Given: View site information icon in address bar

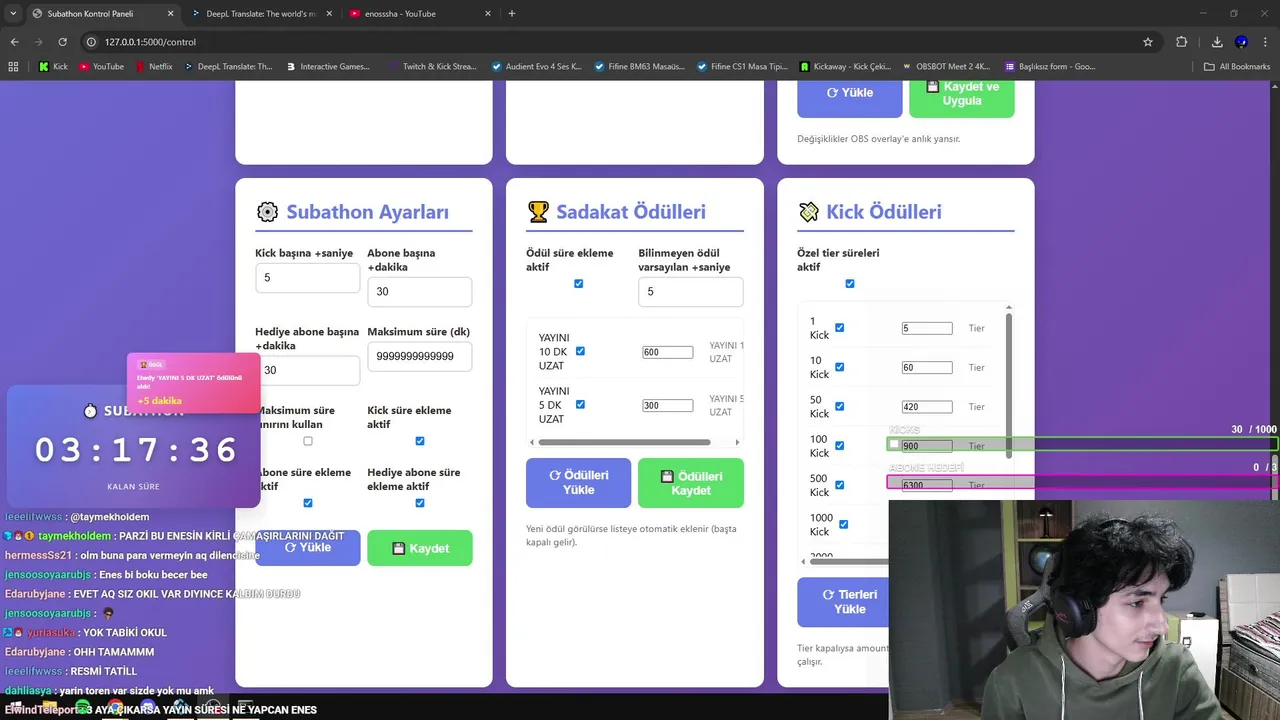Looking at the screenshot, I should (91, 42).
